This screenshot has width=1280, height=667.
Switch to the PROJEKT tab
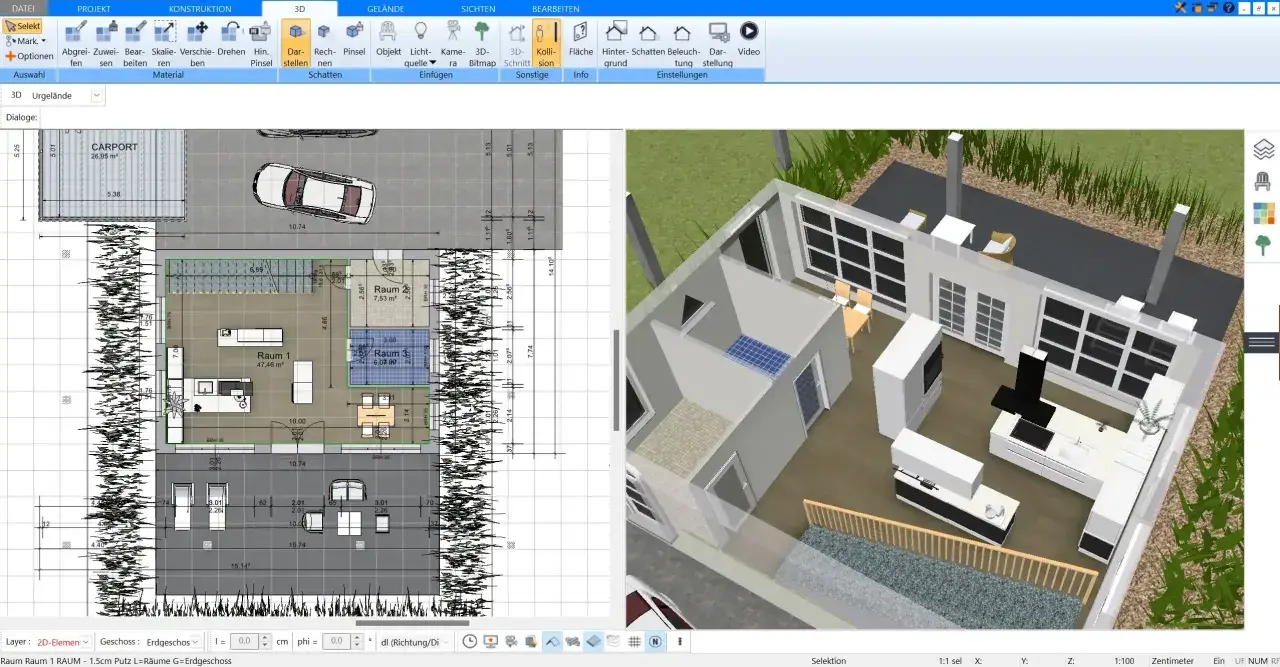(93, 8)
